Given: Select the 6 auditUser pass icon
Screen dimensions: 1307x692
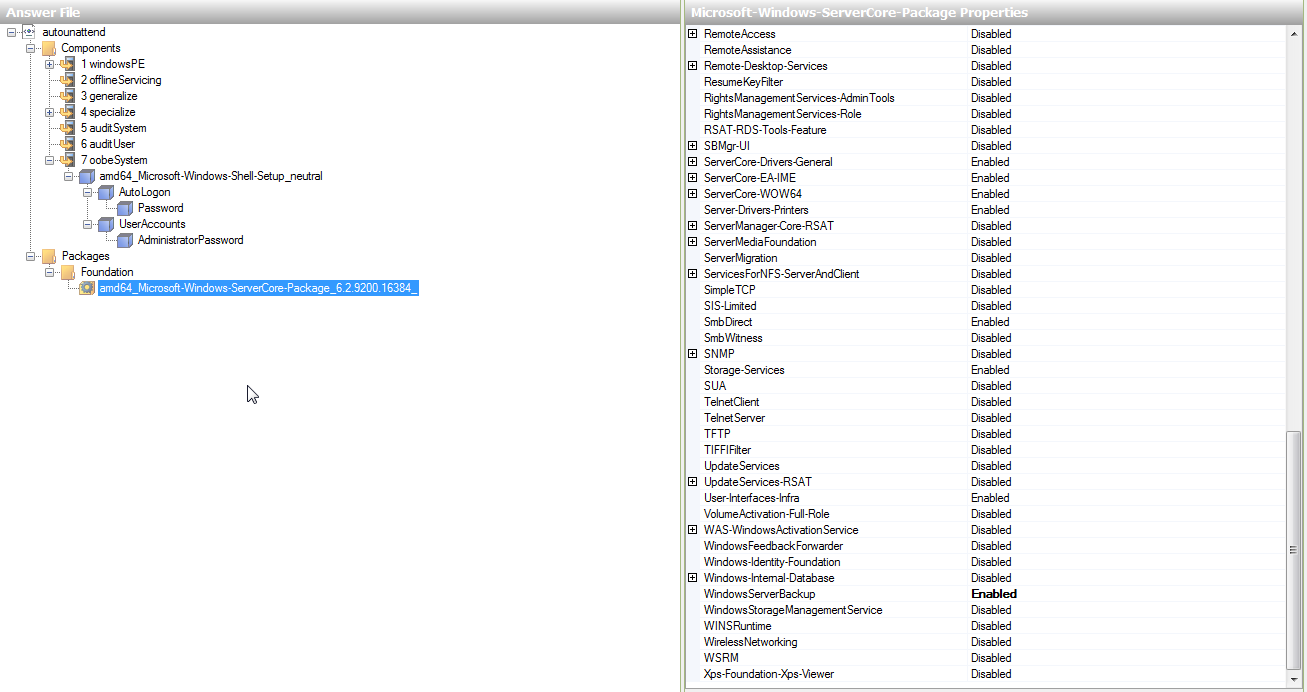Looking at the screenshot, I should [67, 144].
